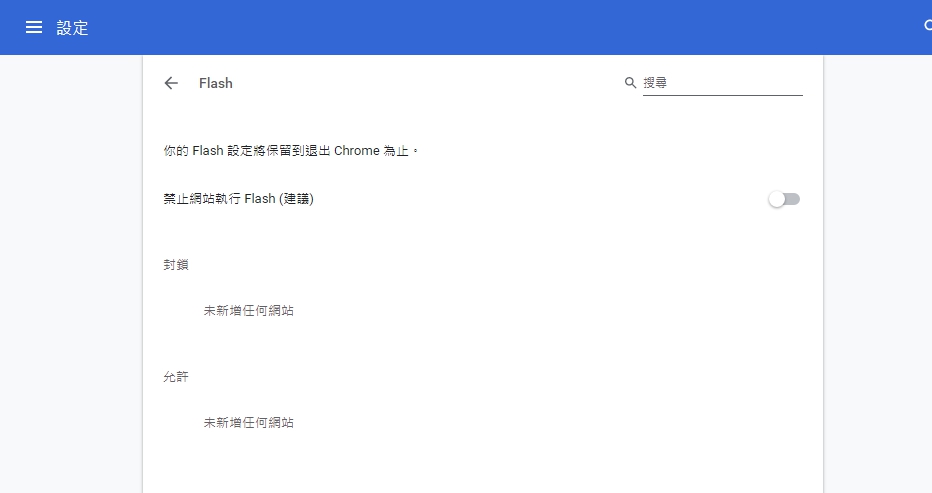
Task: Focus the 搜尋 input field
Action: pos(722,83)
